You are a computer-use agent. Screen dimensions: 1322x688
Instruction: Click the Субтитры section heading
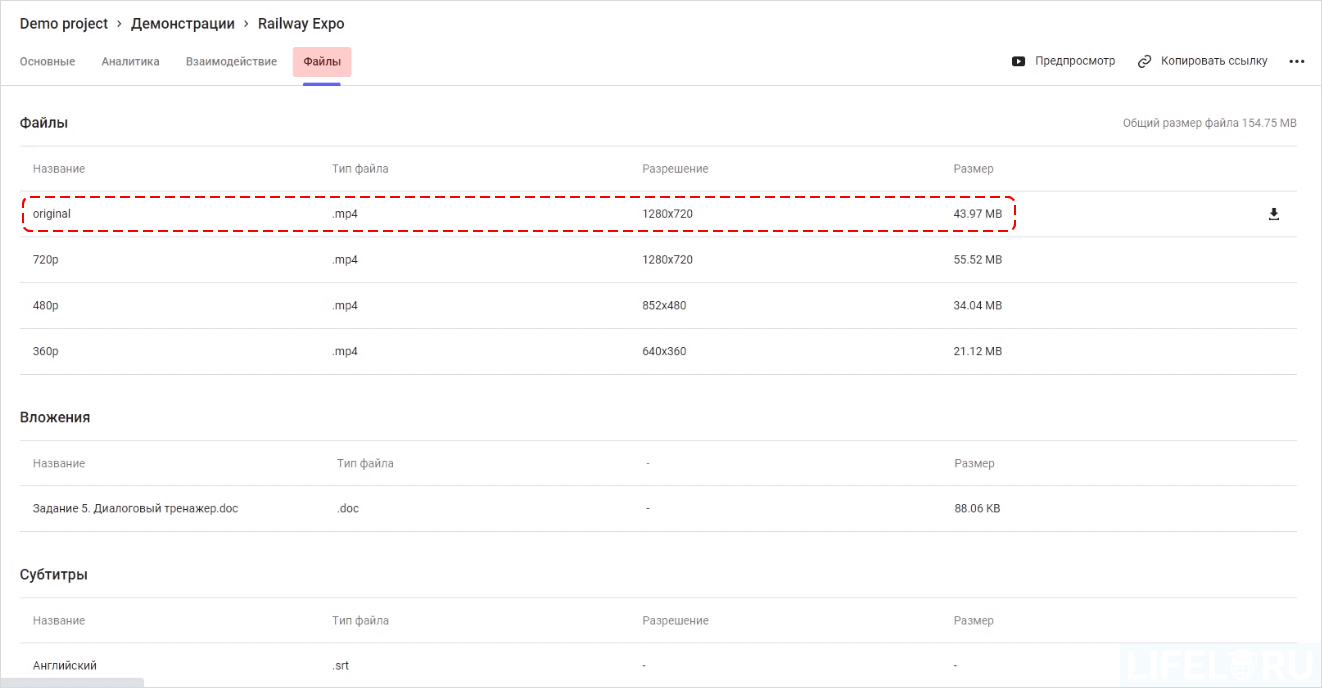54,575
